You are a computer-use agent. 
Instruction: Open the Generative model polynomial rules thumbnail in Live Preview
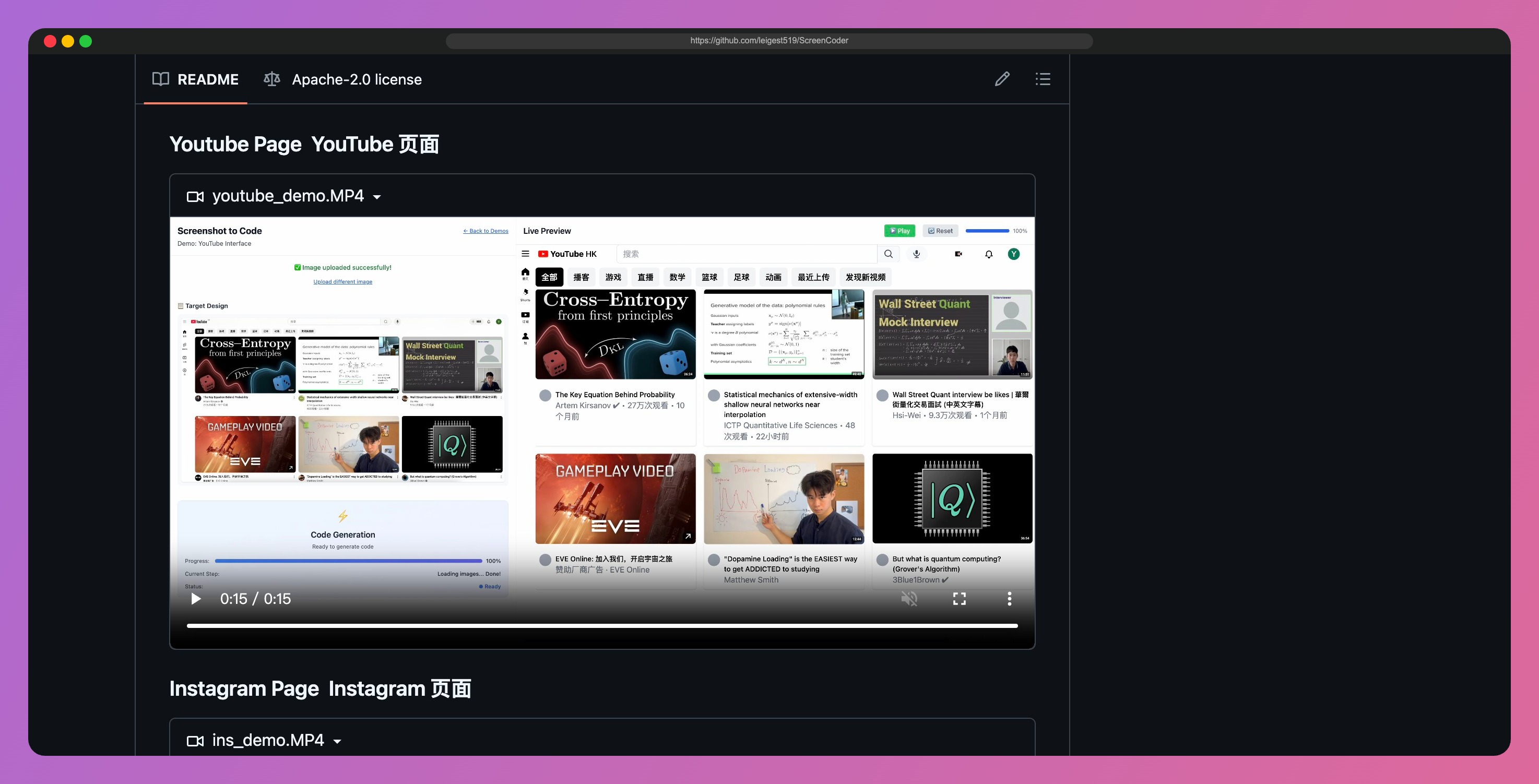click(x=784, y=335)
